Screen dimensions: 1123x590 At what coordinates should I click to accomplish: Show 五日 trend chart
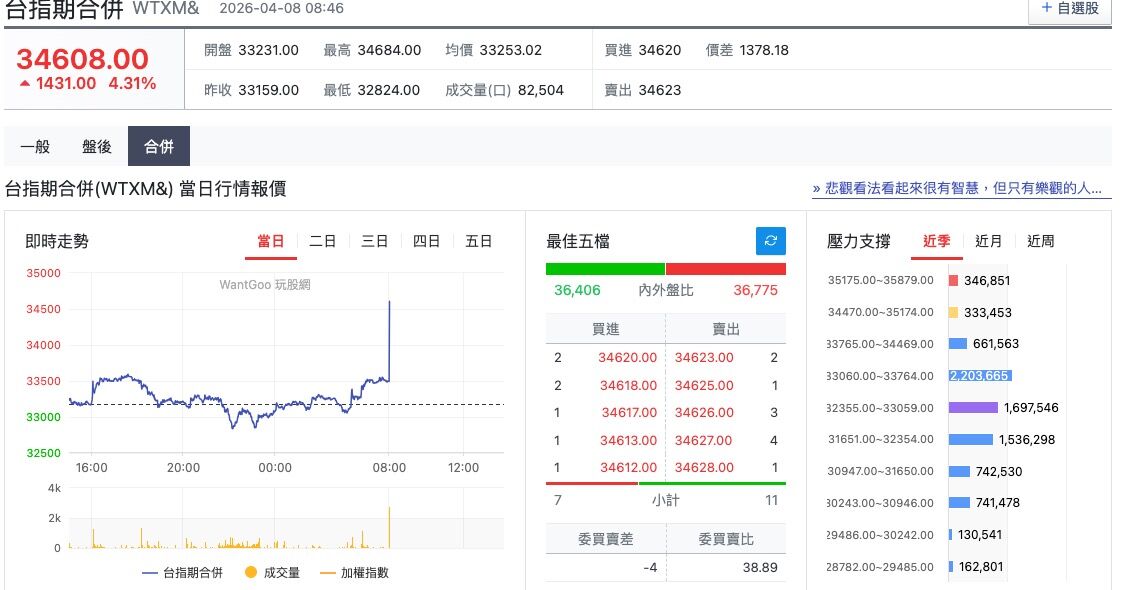tap(479, 241)
